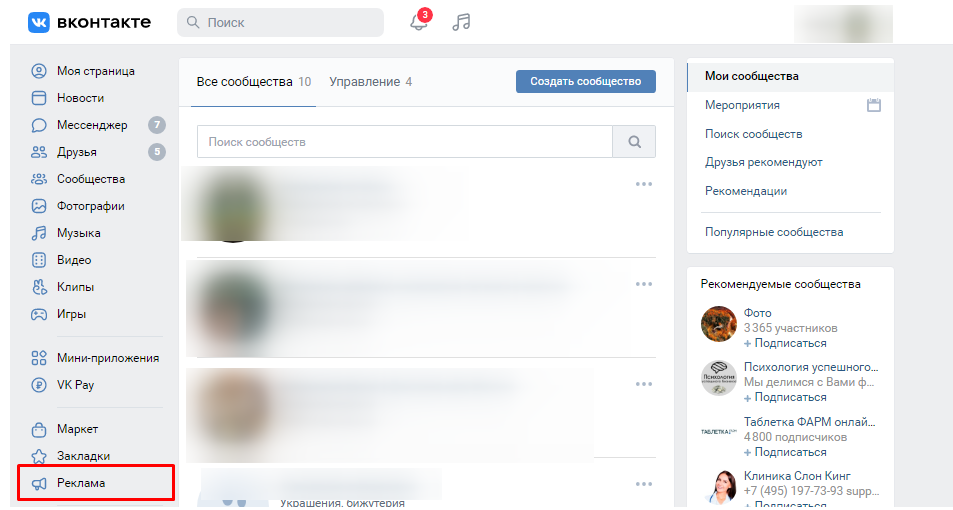Click the magnifier search button for communities
The height and width of the screenshot is (510, 953).
pyautogui.click(x=634, y=142)
